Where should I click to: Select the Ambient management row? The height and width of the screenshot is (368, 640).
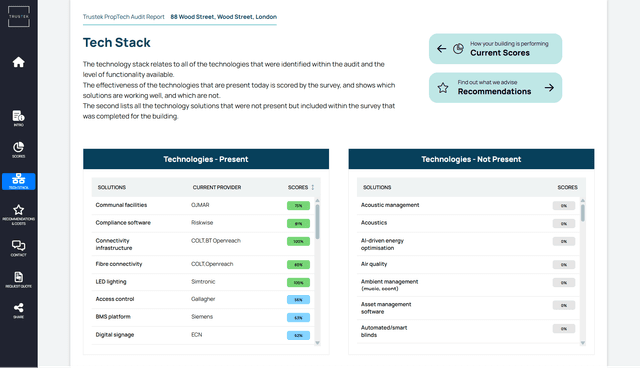pyautogui.click(x=468, y=285)
